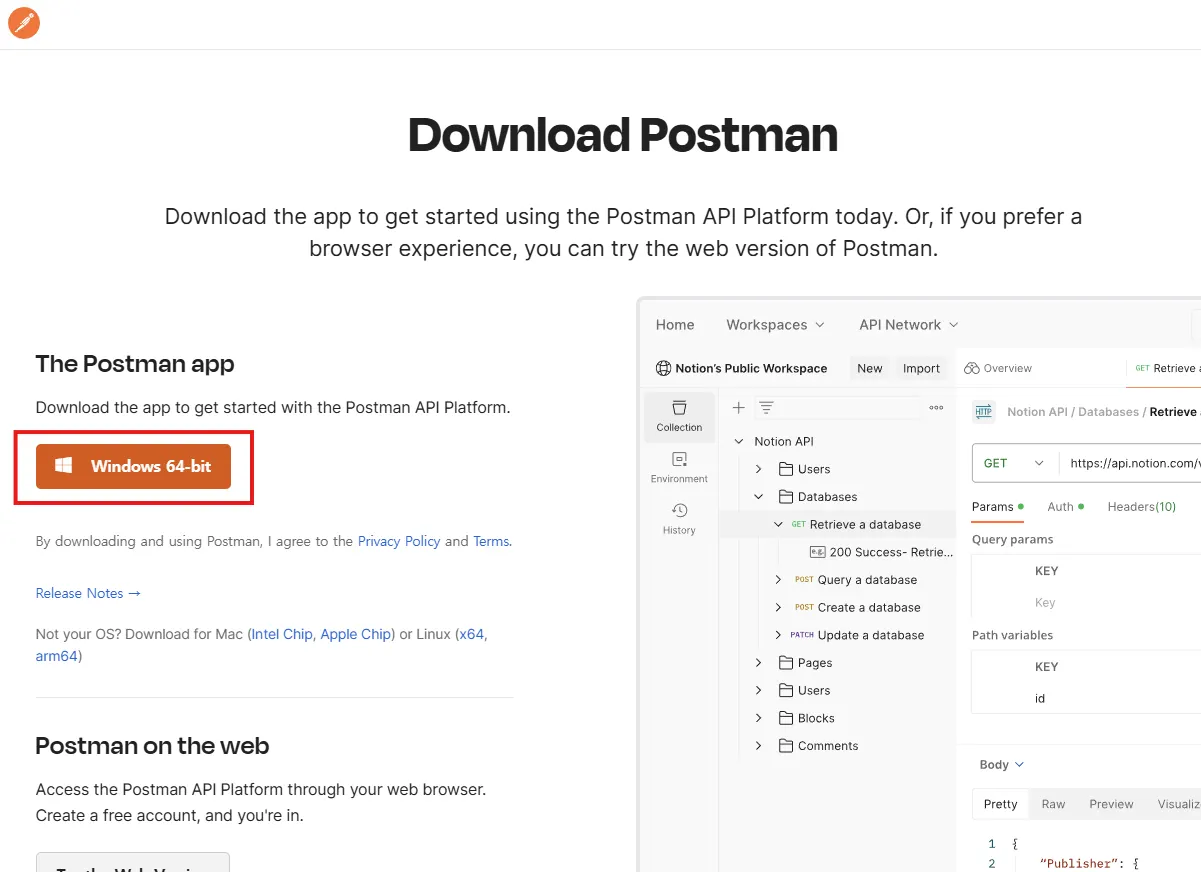
Task: Click the 200 Success example icon
Action: coord(817,552)
